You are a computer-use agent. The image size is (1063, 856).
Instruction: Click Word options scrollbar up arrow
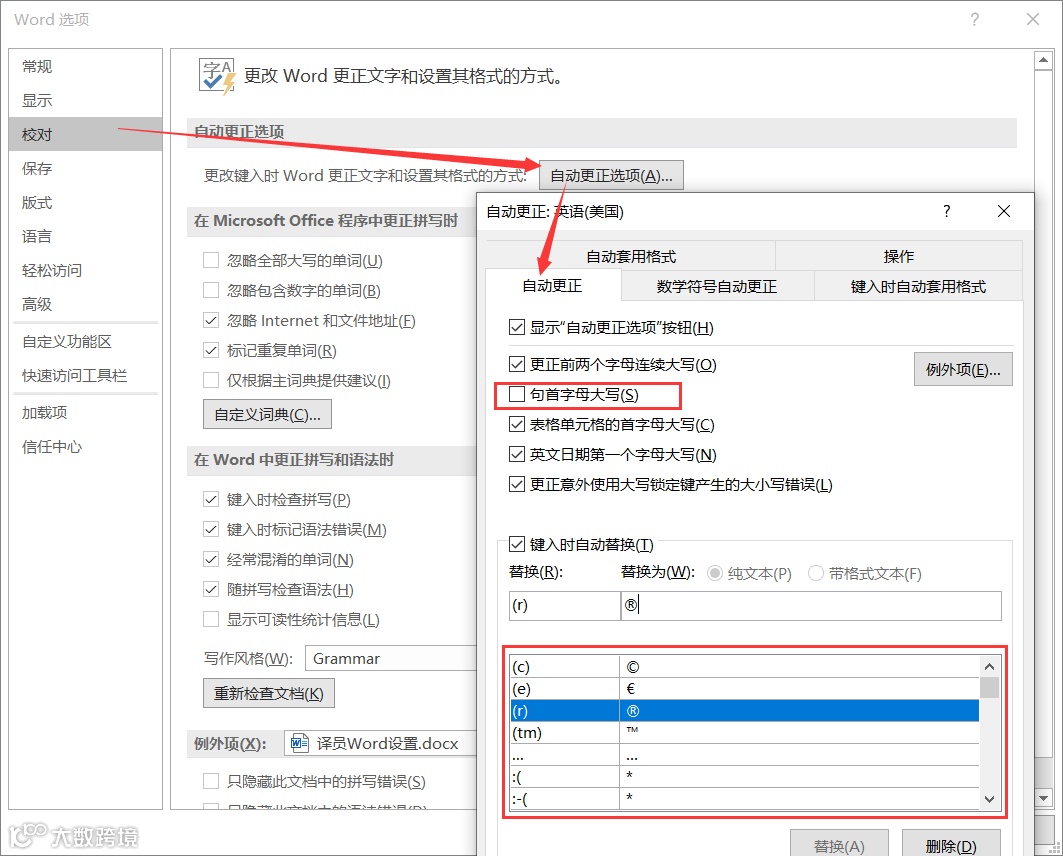pyautogui.click(x=1043, y=60)
